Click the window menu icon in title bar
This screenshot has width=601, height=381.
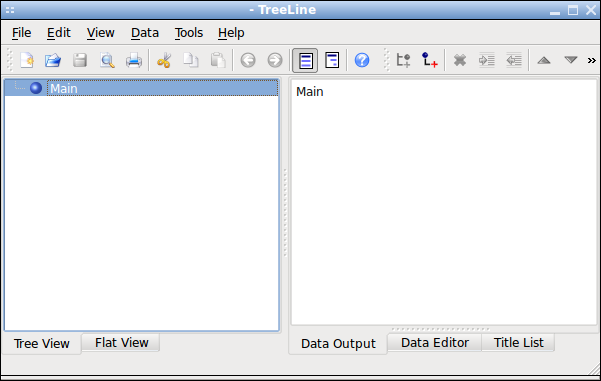[10, 10]
